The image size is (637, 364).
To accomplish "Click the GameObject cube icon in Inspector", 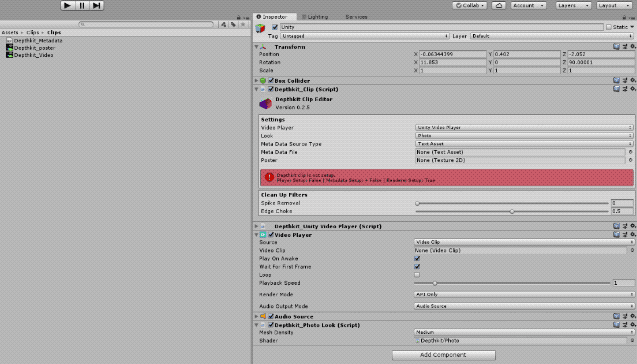I will (260, 28).
